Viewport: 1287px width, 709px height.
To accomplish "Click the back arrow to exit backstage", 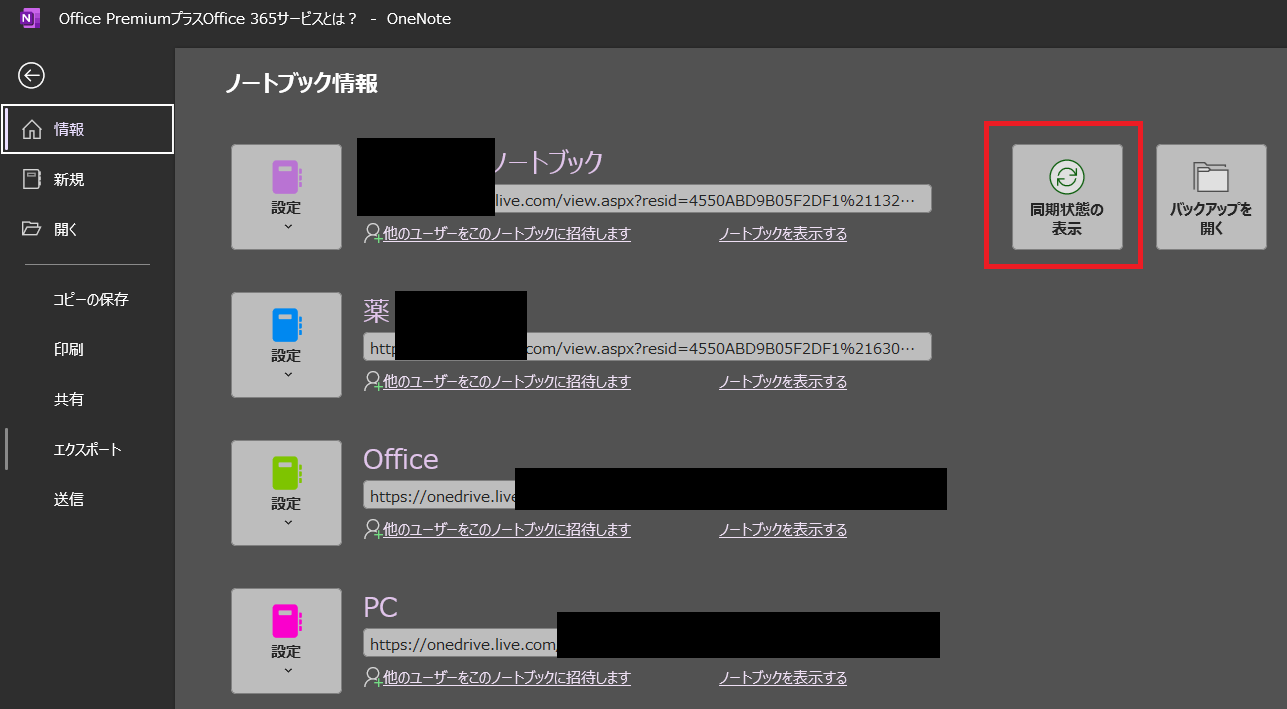I will coord(32,76).
